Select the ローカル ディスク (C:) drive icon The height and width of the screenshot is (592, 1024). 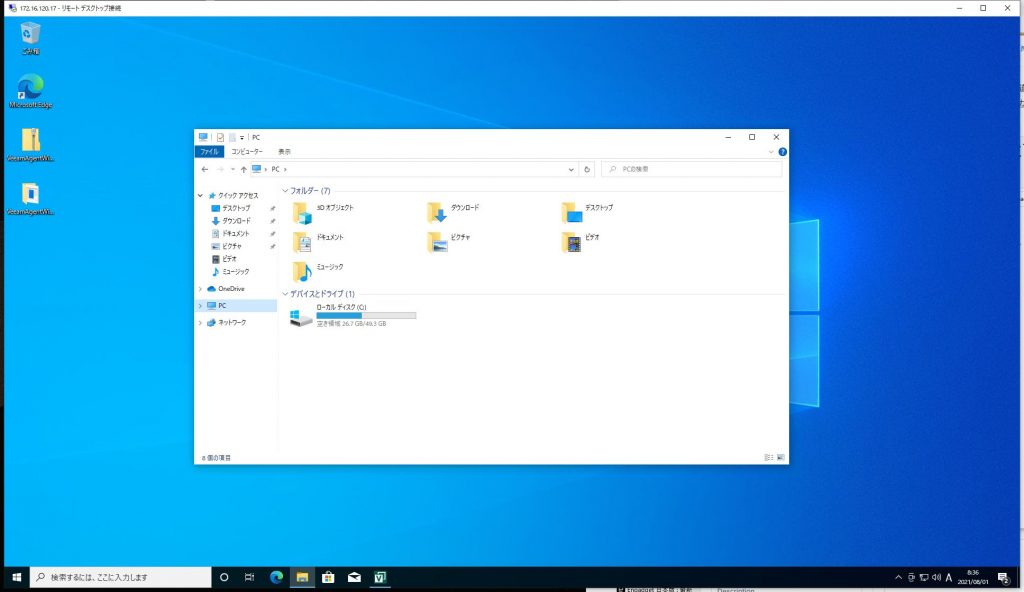coord(301,318)
